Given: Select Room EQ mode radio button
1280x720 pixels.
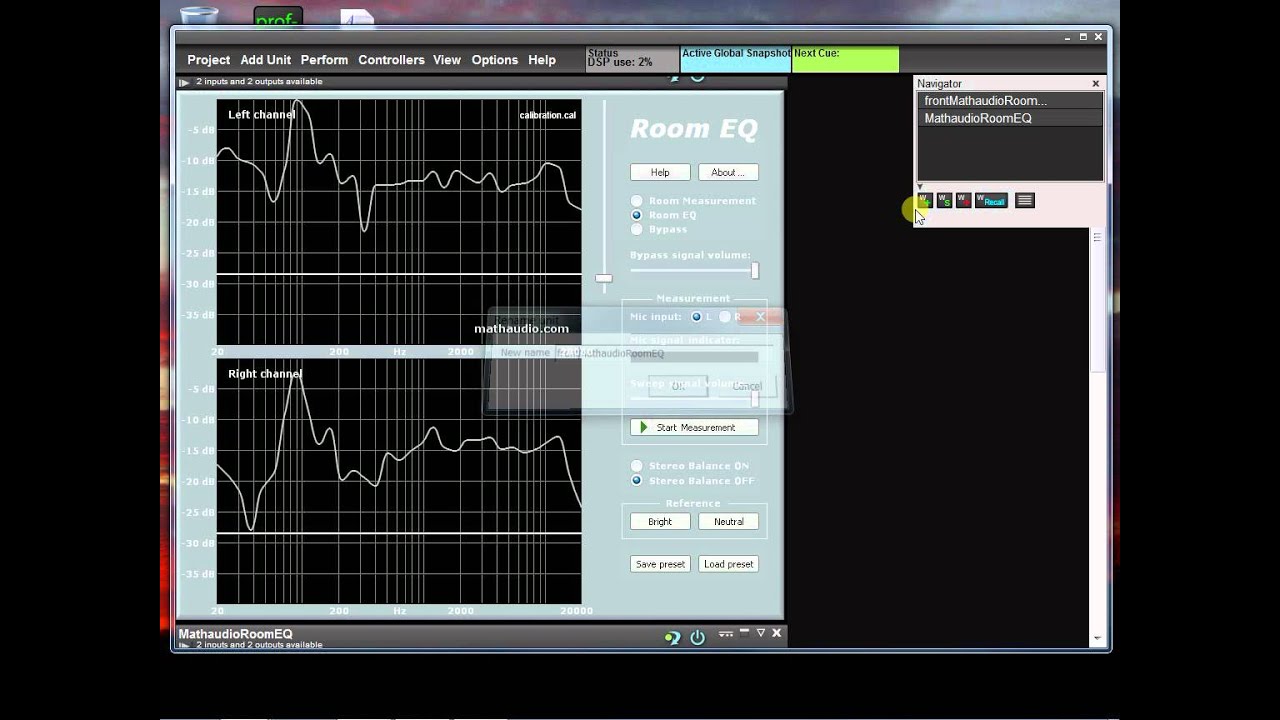Looking at the screenshot, I should click(x=636, y=215).
